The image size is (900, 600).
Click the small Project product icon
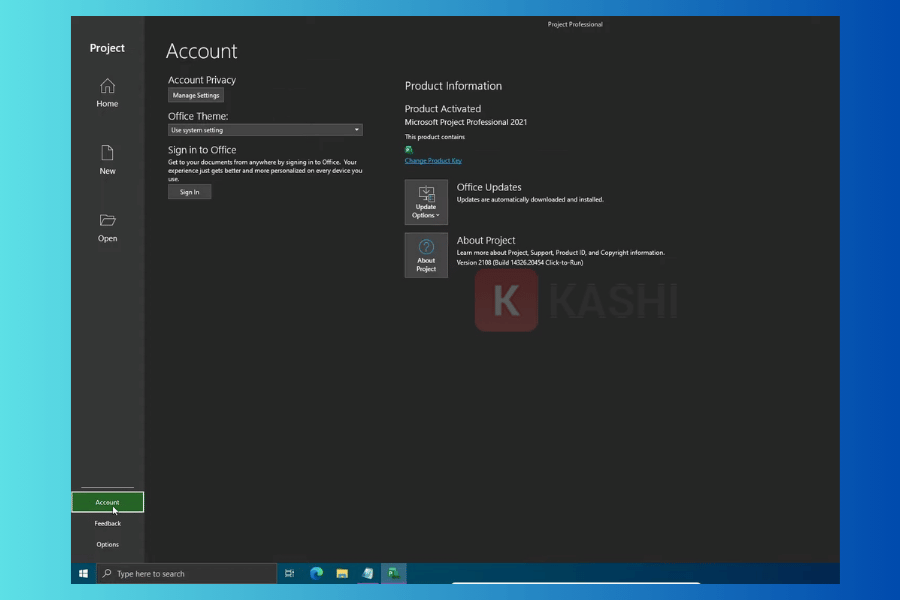point(409,149)
